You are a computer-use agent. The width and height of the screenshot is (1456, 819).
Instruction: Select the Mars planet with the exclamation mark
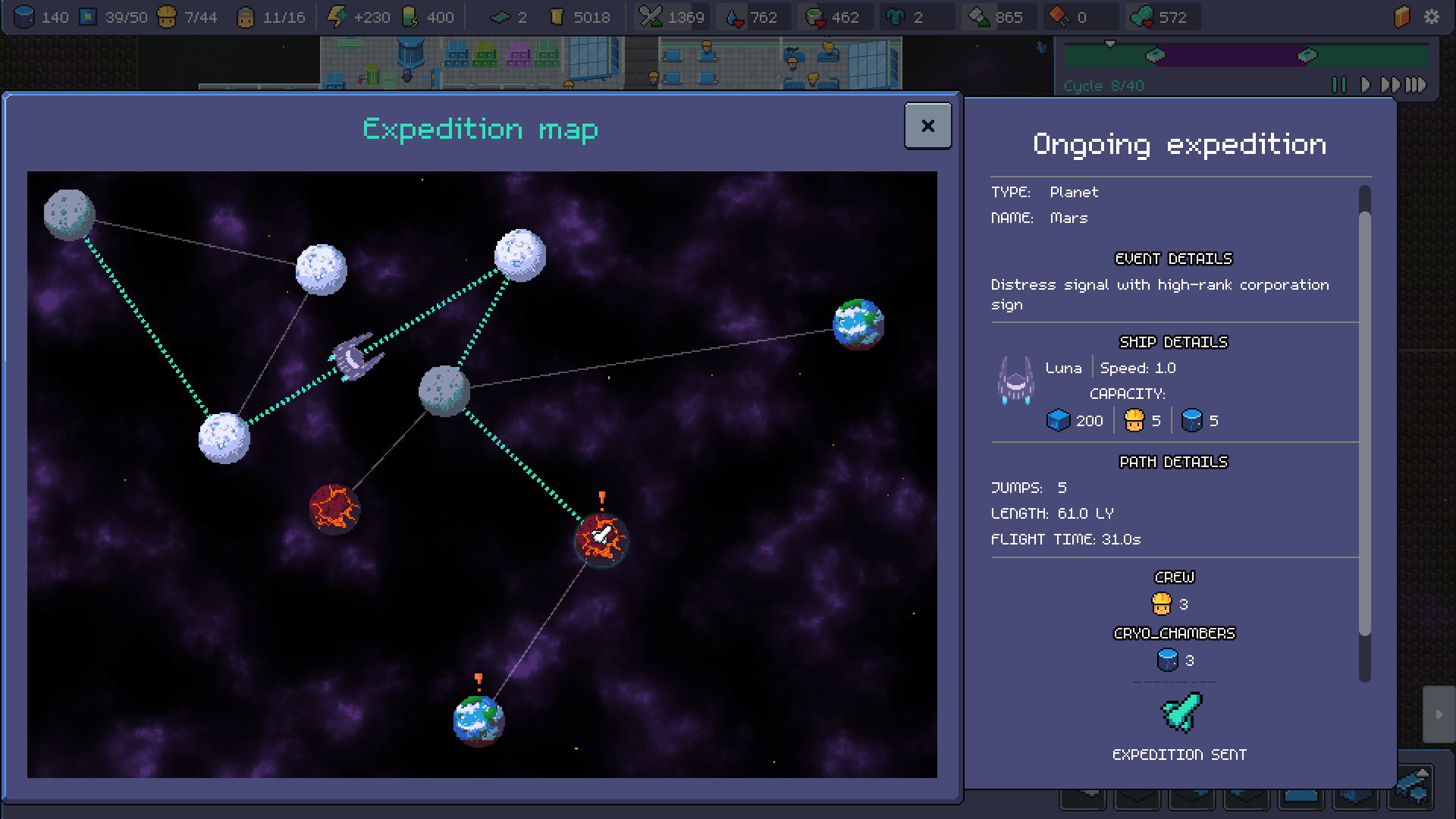coord(599,538)
